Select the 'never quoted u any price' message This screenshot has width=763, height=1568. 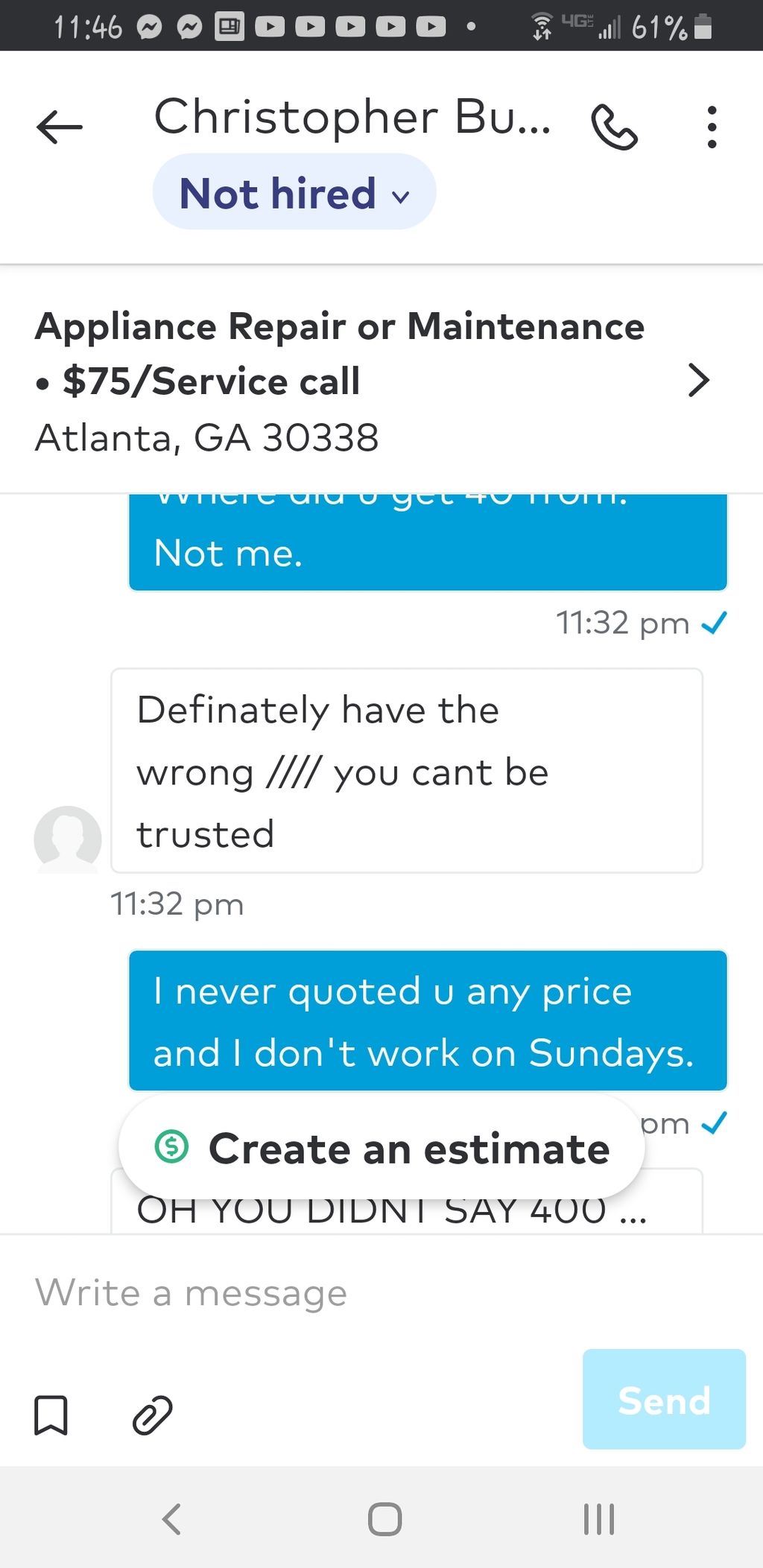428,1021
